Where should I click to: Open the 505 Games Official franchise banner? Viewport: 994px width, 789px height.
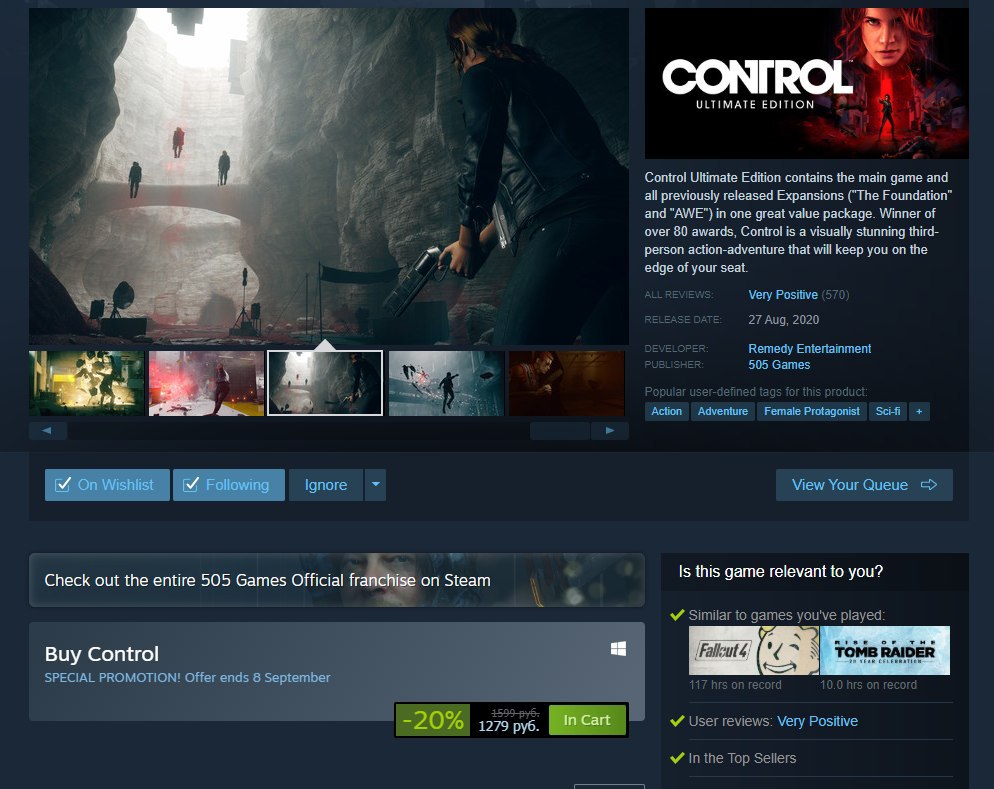tap(337, 580)
